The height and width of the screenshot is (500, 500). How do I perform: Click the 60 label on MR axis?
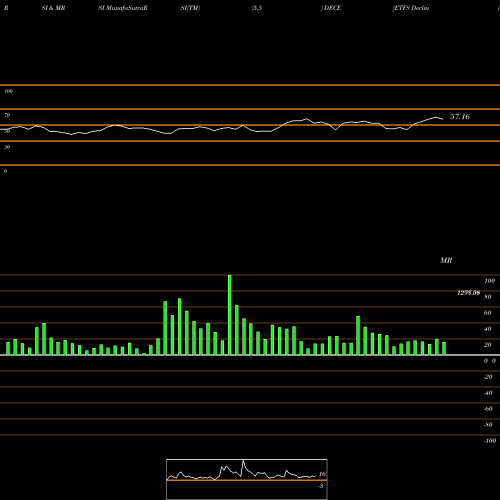pos(488,313)
